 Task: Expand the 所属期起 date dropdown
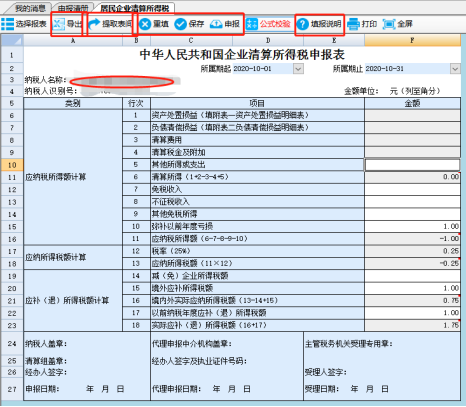298,69
